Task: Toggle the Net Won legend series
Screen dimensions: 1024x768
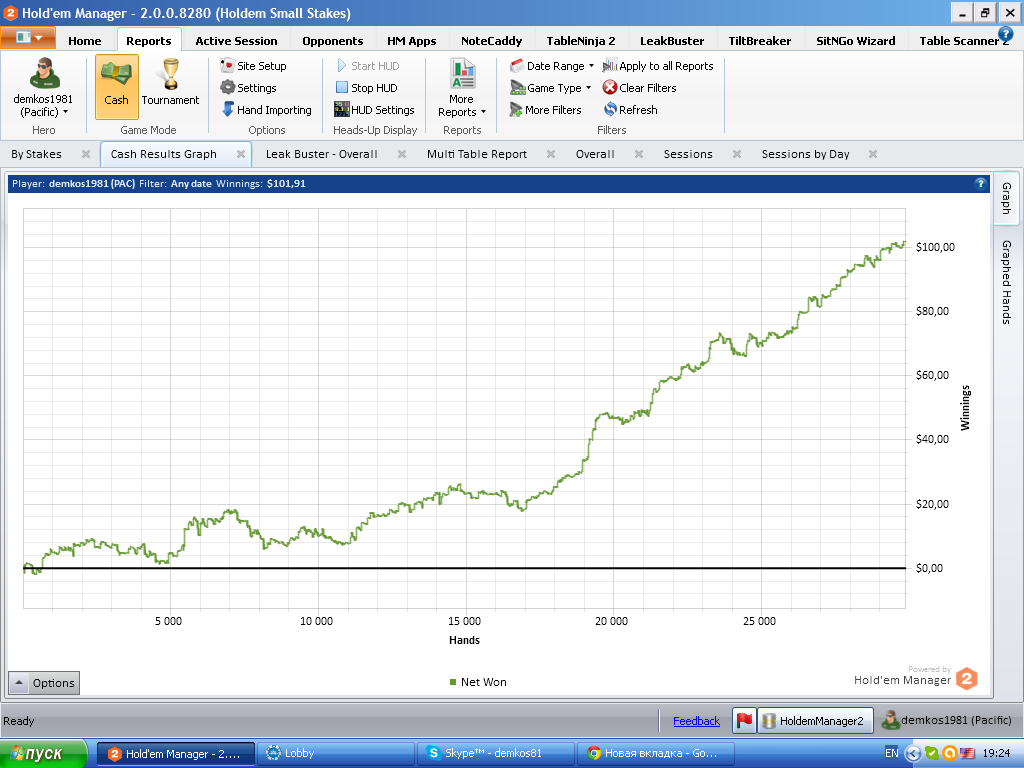Action: pos(478,682)
